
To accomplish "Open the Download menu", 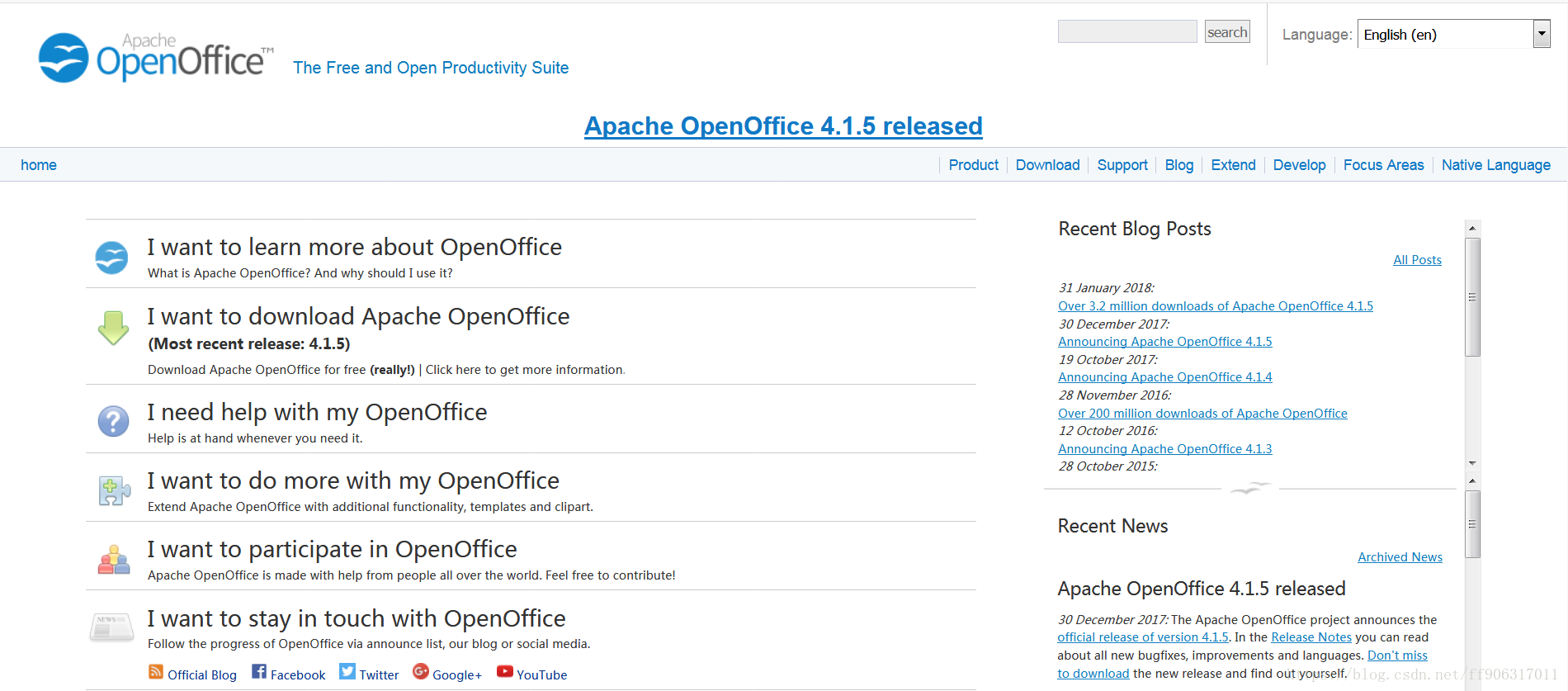I will [x=1047, y=165].
